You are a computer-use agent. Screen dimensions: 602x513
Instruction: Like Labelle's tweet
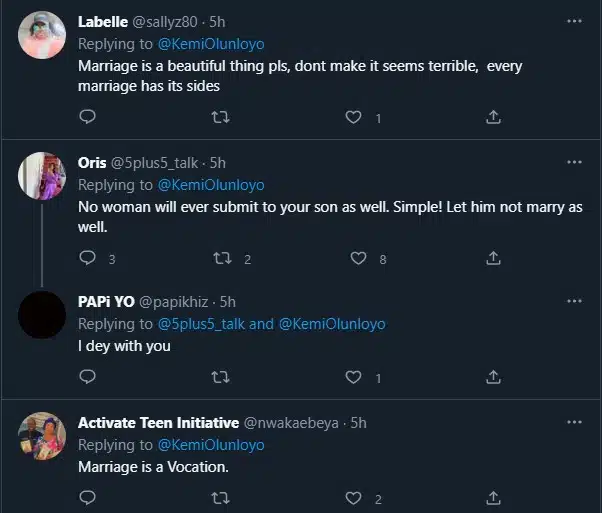click(353, 117)
